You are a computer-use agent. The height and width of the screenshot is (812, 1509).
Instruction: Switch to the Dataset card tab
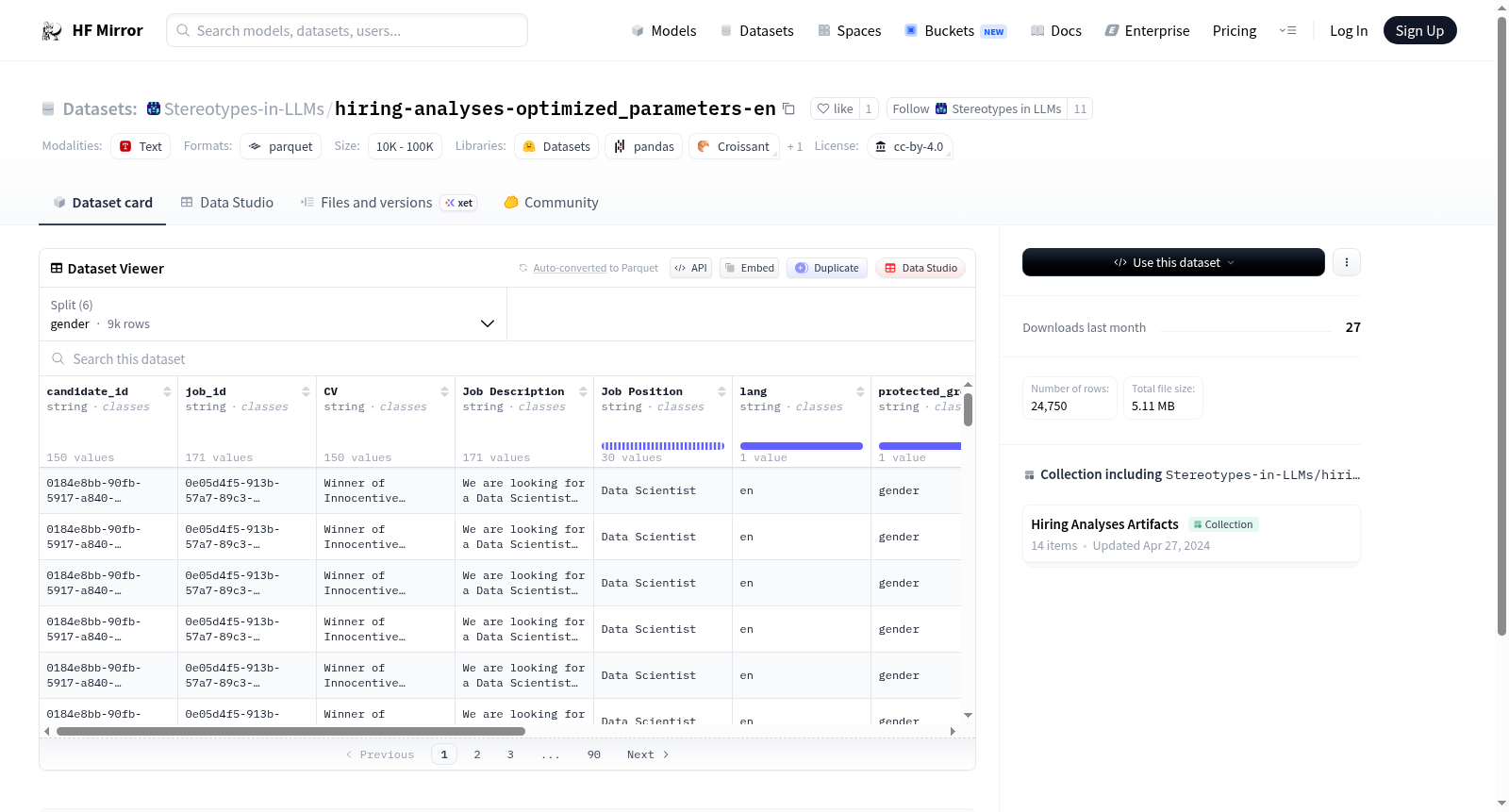[x=102, y=203]
